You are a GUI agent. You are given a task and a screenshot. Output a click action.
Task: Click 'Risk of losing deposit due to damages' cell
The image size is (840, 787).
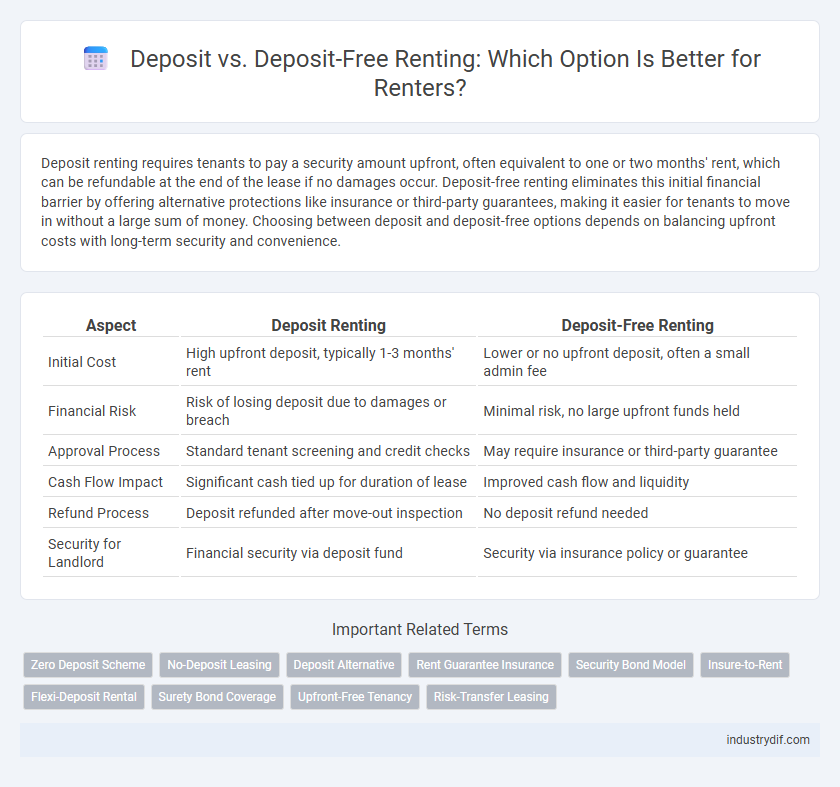point(328,411)
